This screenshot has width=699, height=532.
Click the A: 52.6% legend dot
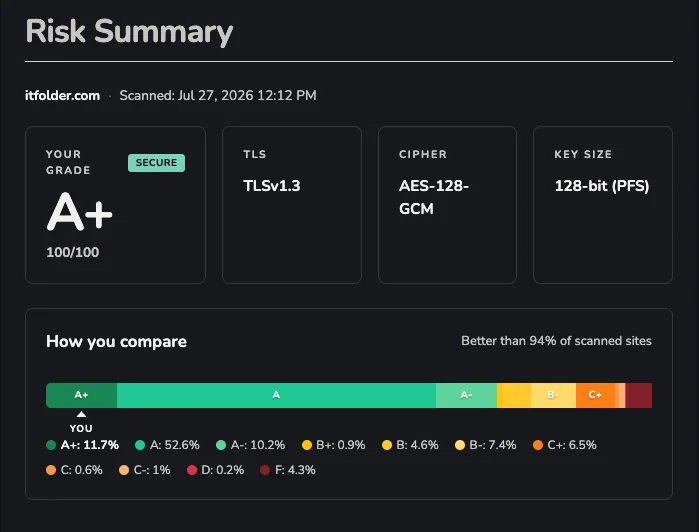pos(140,445)
